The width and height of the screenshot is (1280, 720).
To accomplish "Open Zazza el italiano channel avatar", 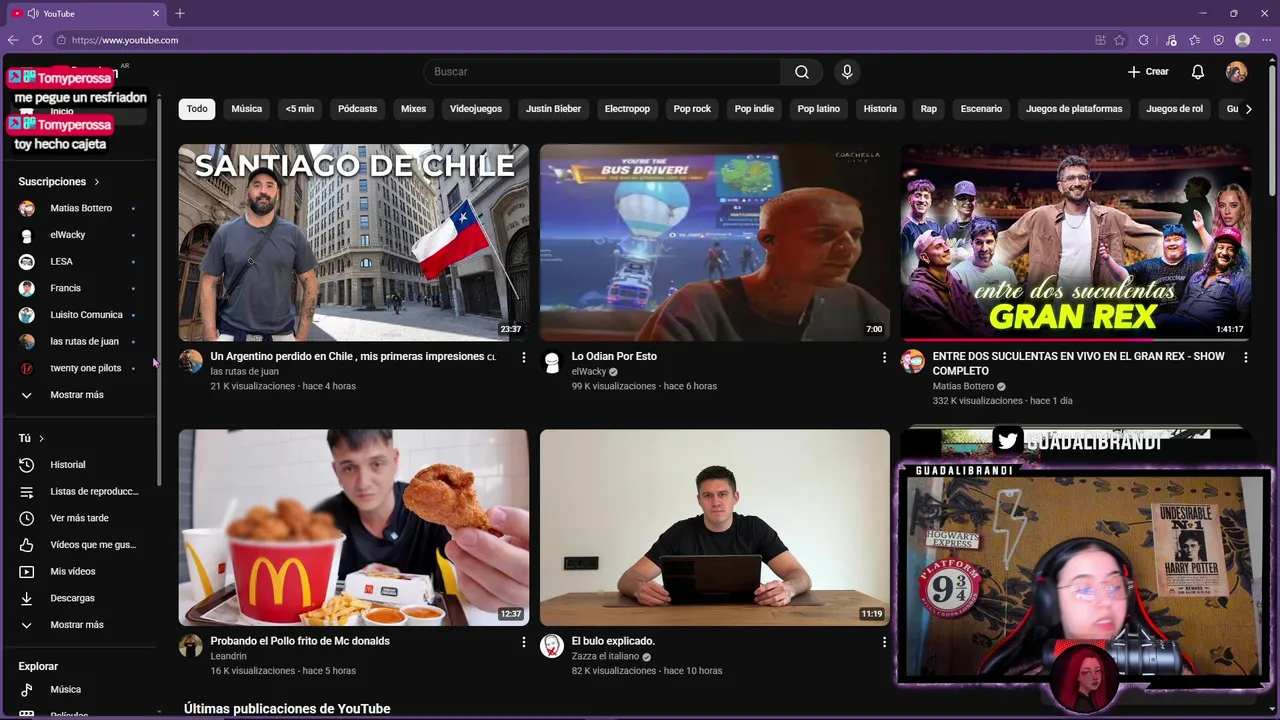I will click(x=552, y=646).
